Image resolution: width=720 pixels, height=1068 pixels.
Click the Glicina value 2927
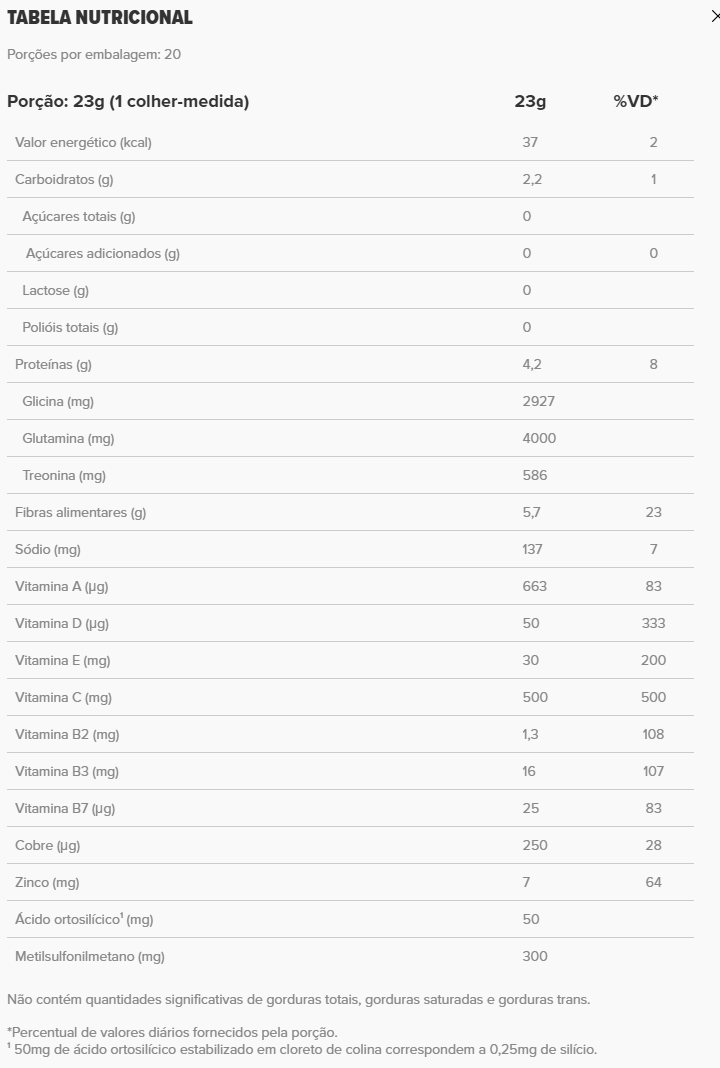[x=538, y=401]
